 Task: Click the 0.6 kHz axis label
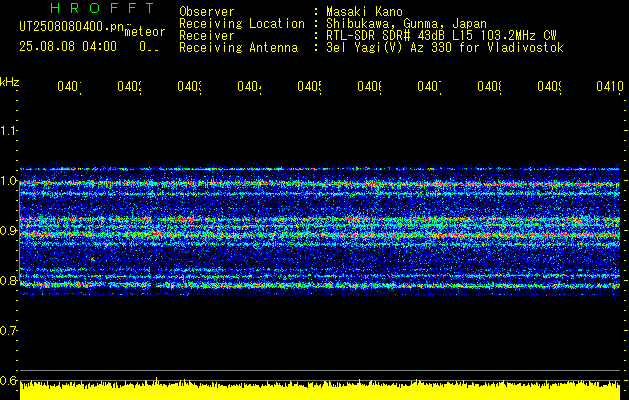click(8, 380)
